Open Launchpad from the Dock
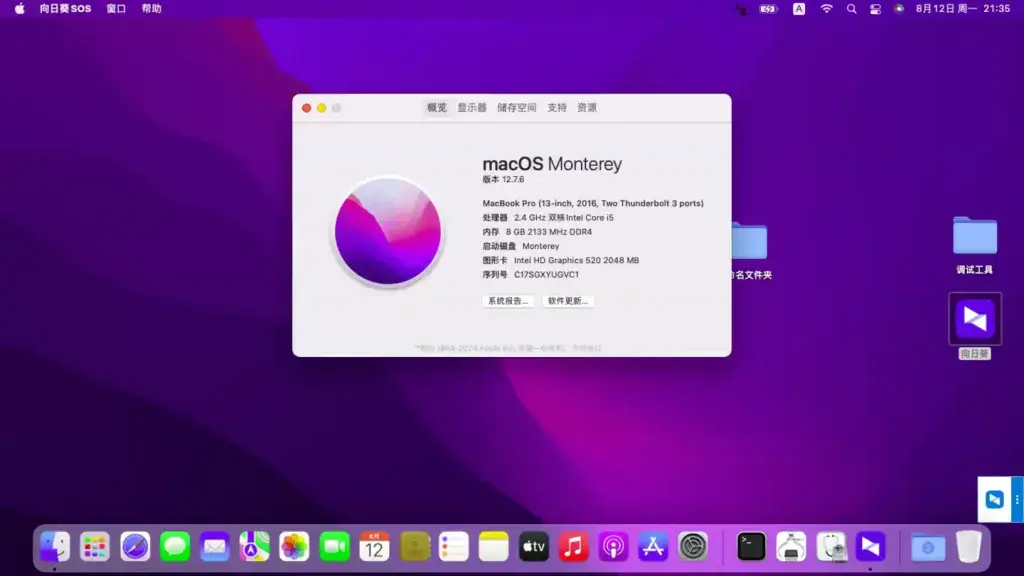Screen dimensions: 1024x576 click(x=95, y=547)
